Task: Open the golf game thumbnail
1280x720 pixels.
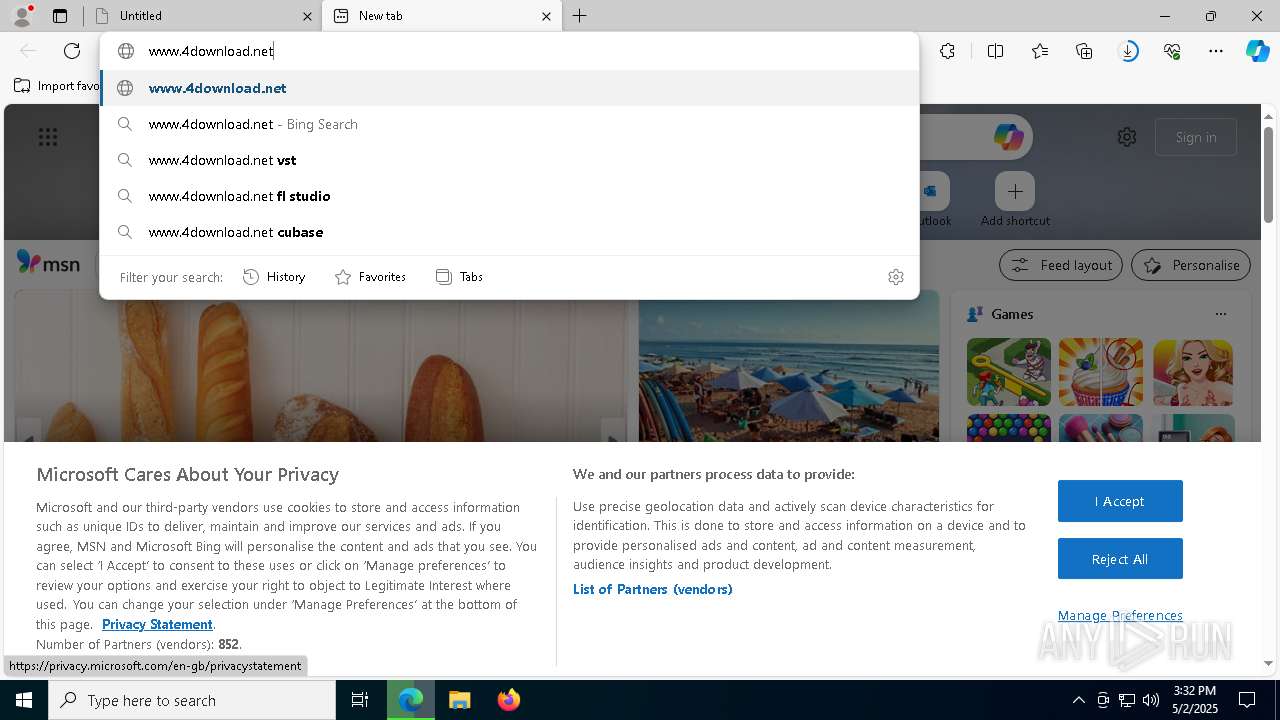Action: point(1009,372)
